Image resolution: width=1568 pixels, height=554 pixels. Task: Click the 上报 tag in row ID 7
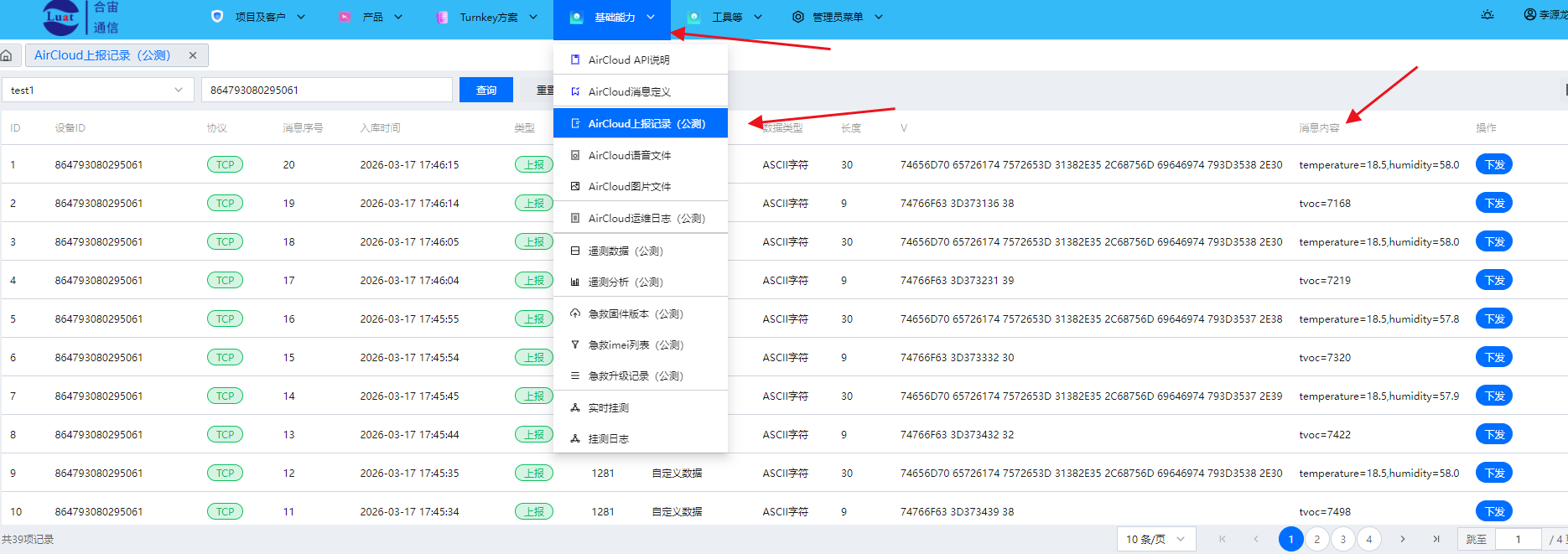point(534,396)
